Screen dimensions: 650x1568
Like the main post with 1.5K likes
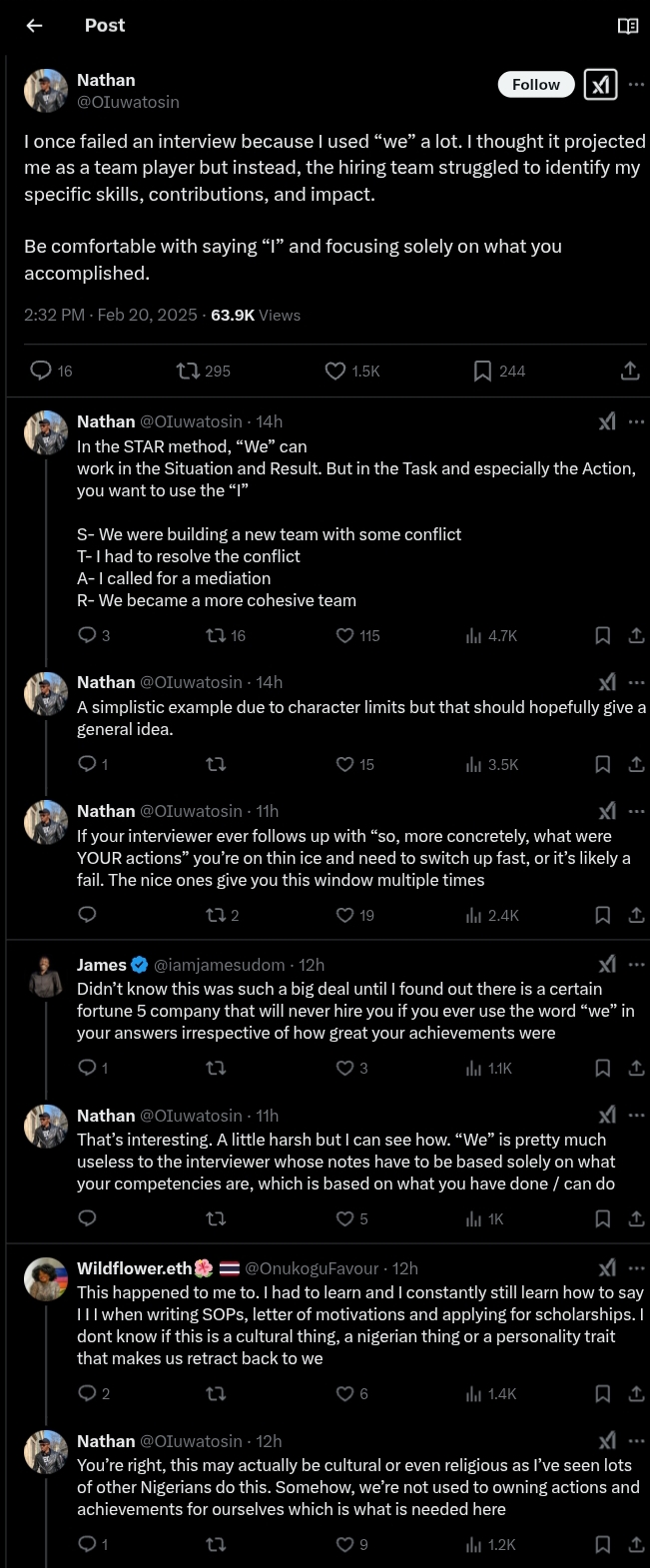(x=335, y=371)
